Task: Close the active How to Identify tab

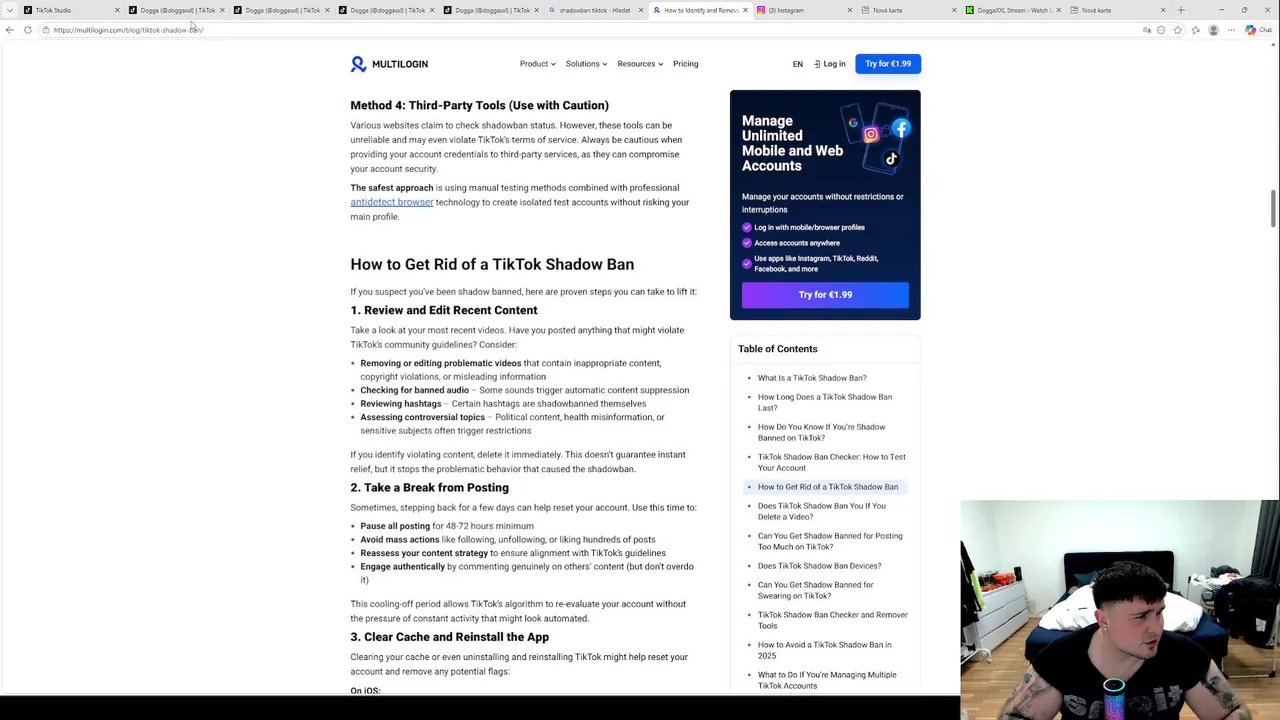Action: tap(745, 10)
